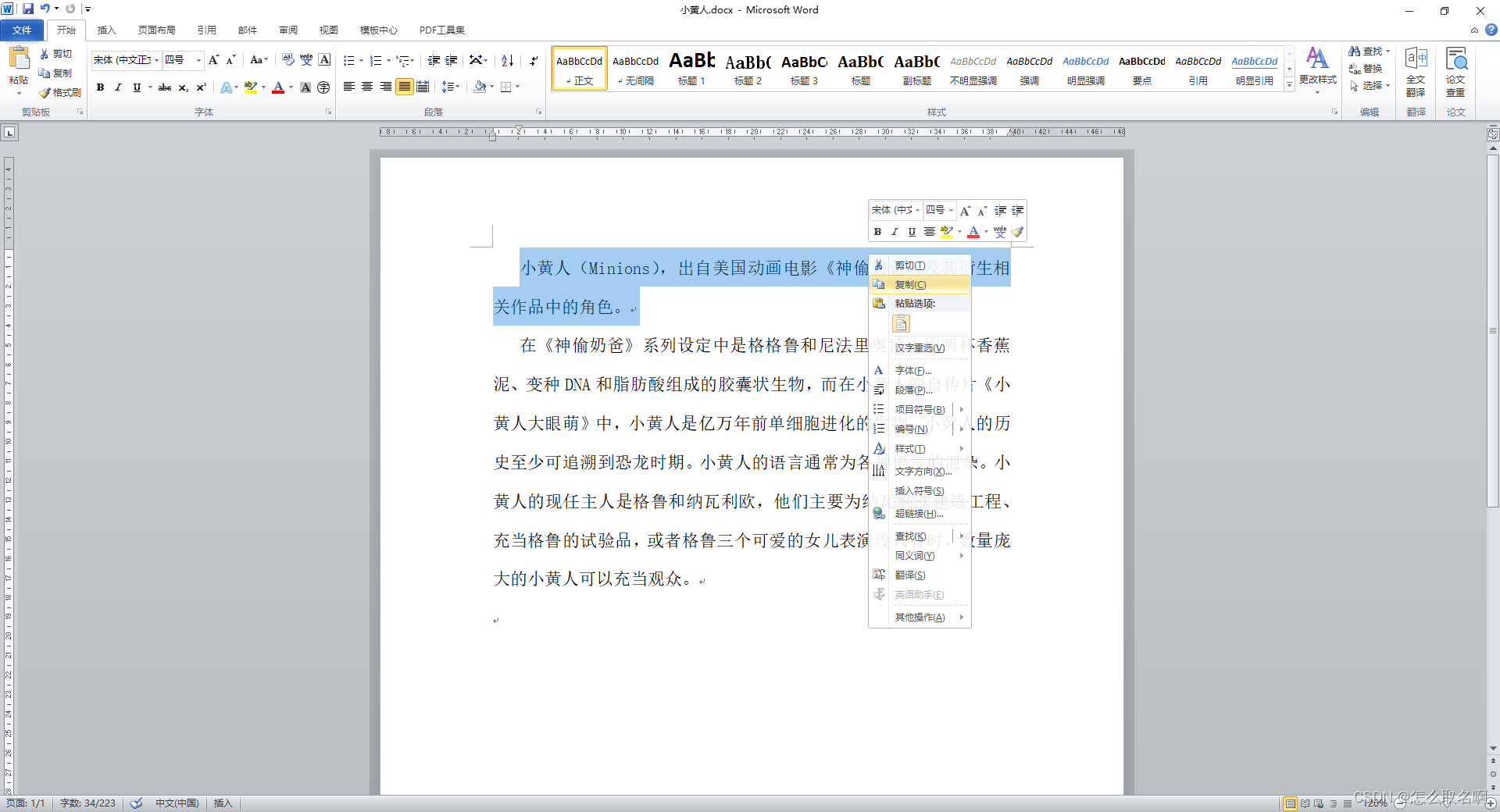The height and width of the screenshot is (812, 1500).
Task: Click the Paste (粘贴) icon in the ribbon
Action: tap(19, 59)
